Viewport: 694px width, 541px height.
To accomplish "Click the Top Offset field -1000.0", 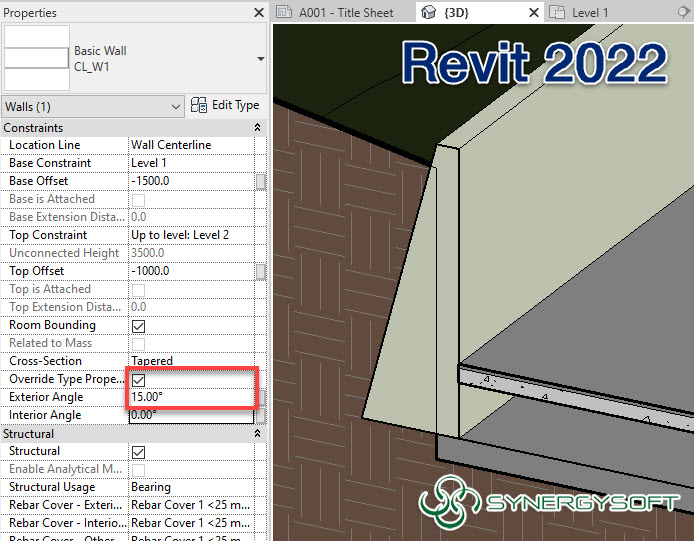I will click(192, 271).
